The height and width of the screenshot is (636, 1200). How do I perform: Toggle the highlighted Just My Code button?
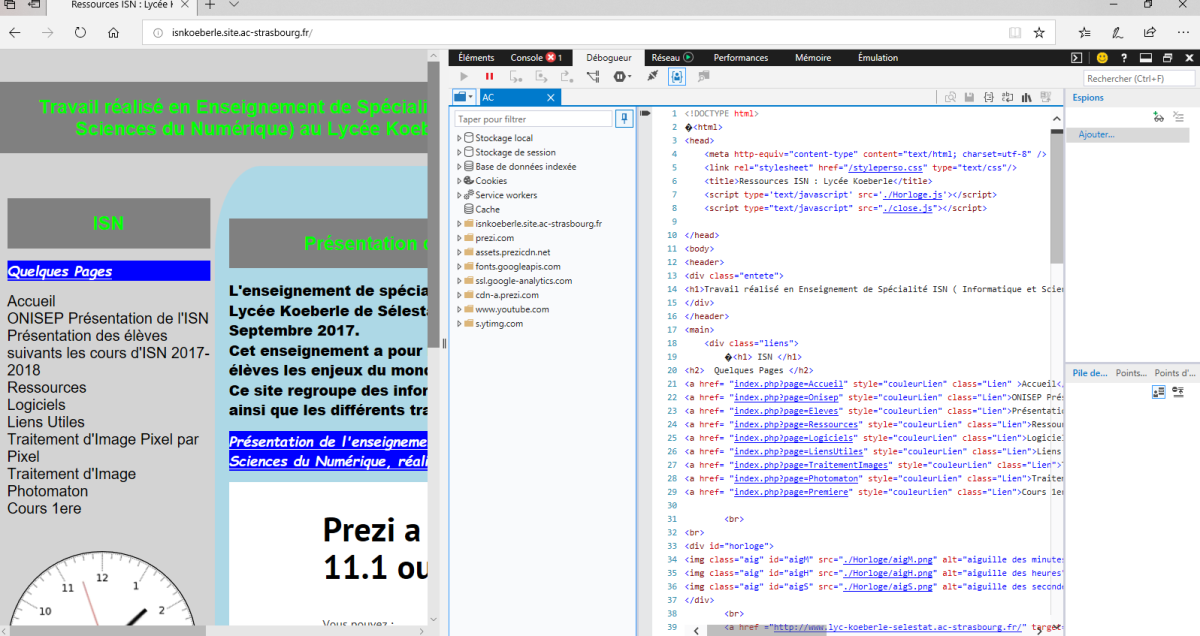[677, 76]
